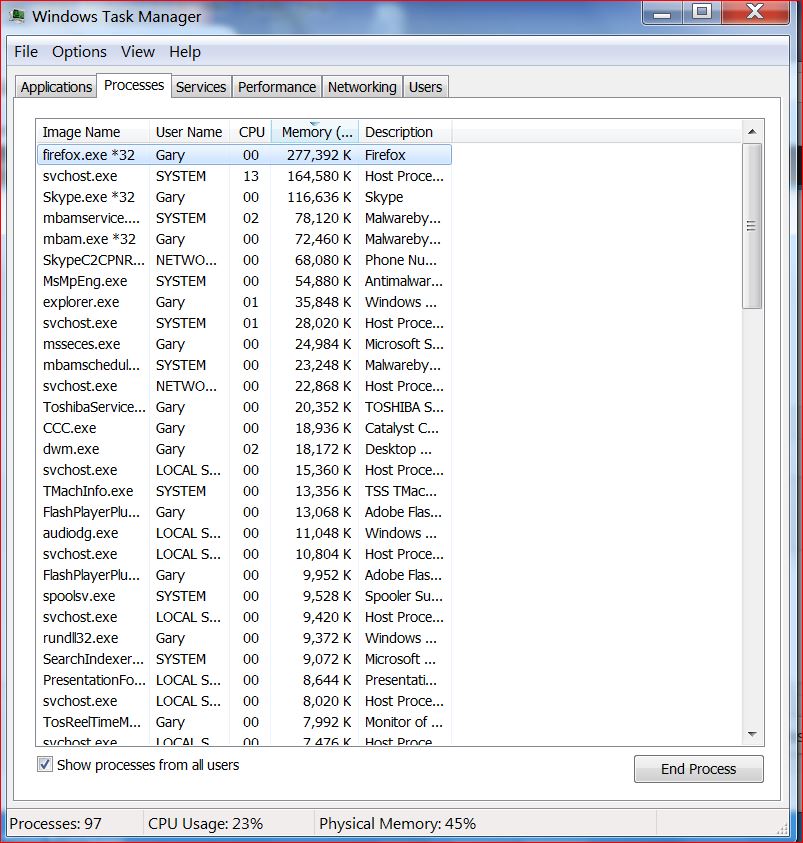
Task: Select the PresentationFo process row
Action: pyautogui.click(x=244, y=680)
